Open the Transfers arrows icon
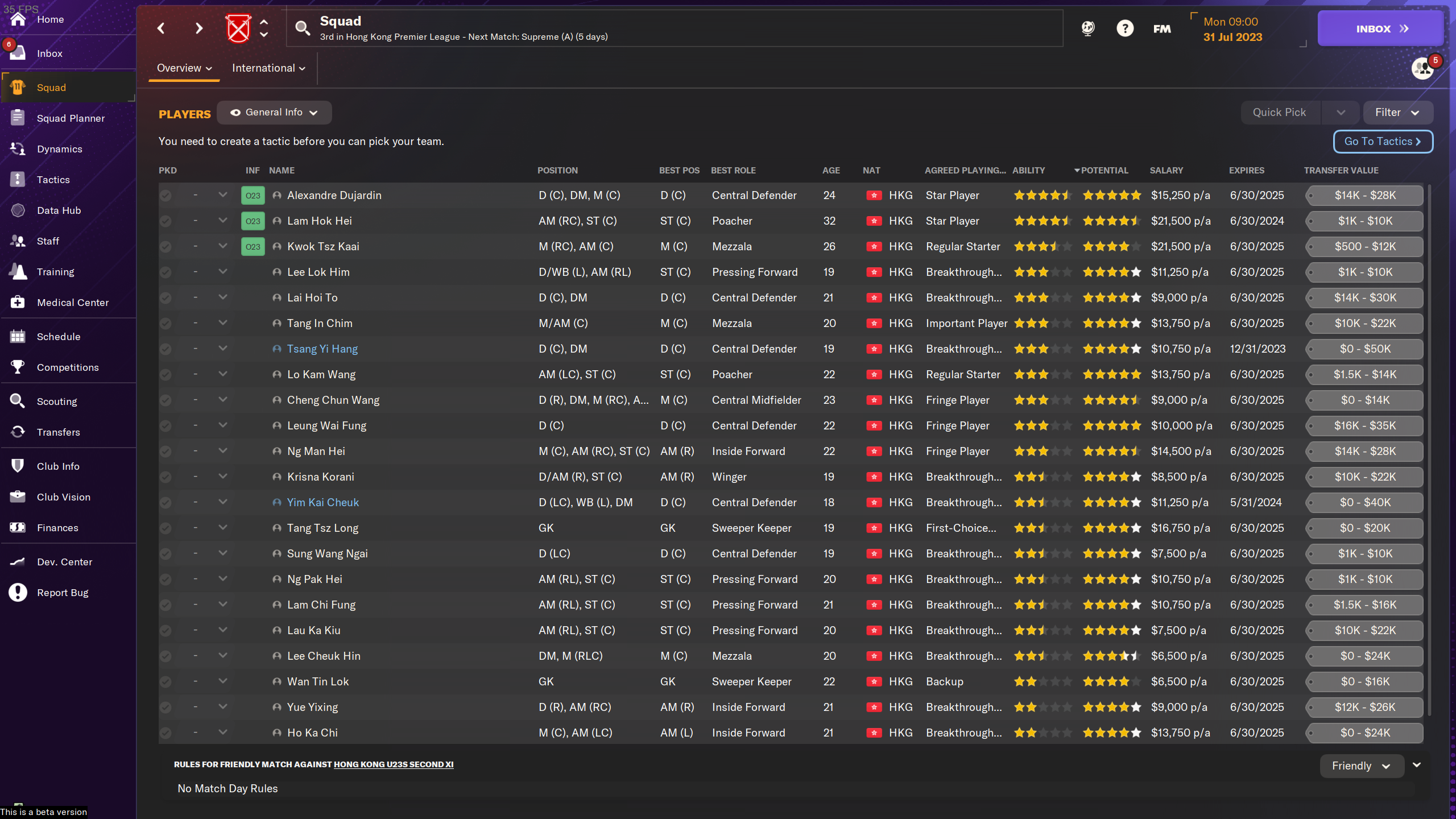 [x=18, y=432]
